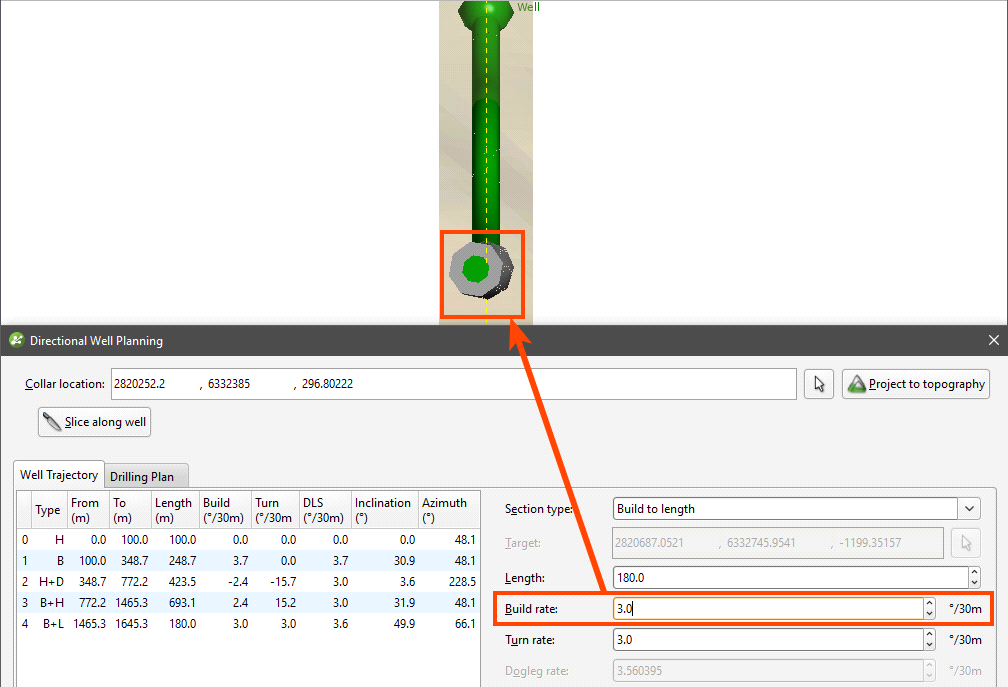Increment Build rate using the up arrow
1008x687 pixels.
pos(930,603)
